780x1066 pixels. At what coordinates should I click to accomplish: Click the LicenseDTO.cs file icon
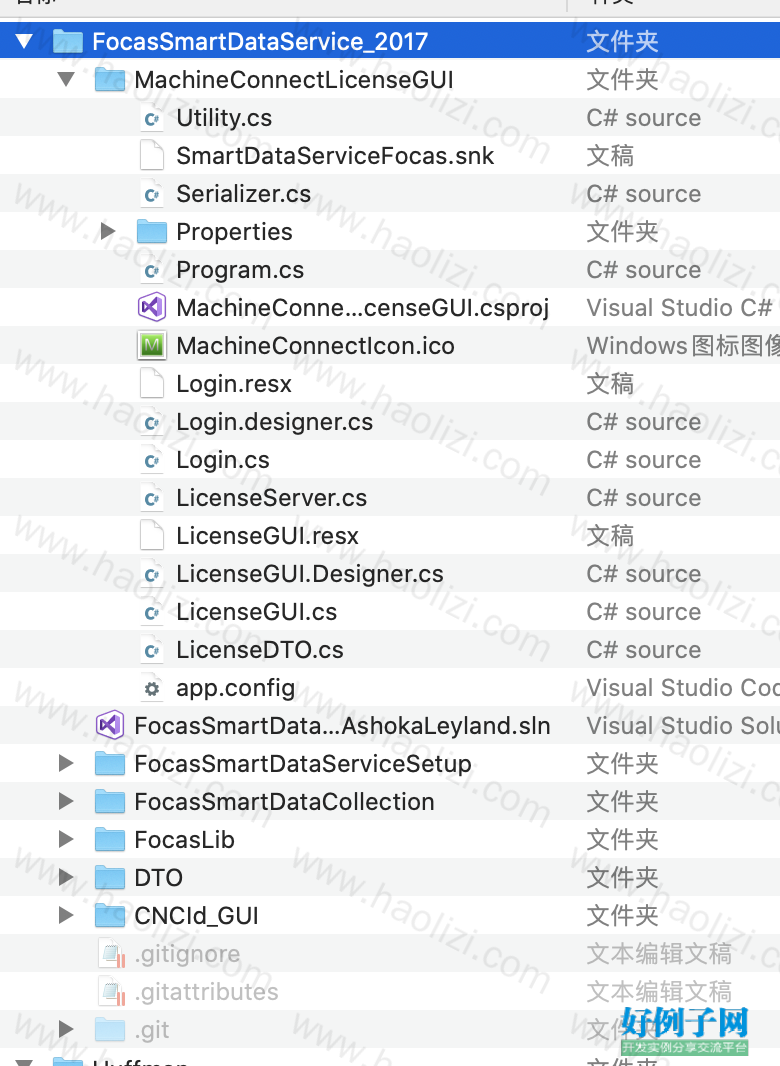pyautogui.click(x=152, y=651)
